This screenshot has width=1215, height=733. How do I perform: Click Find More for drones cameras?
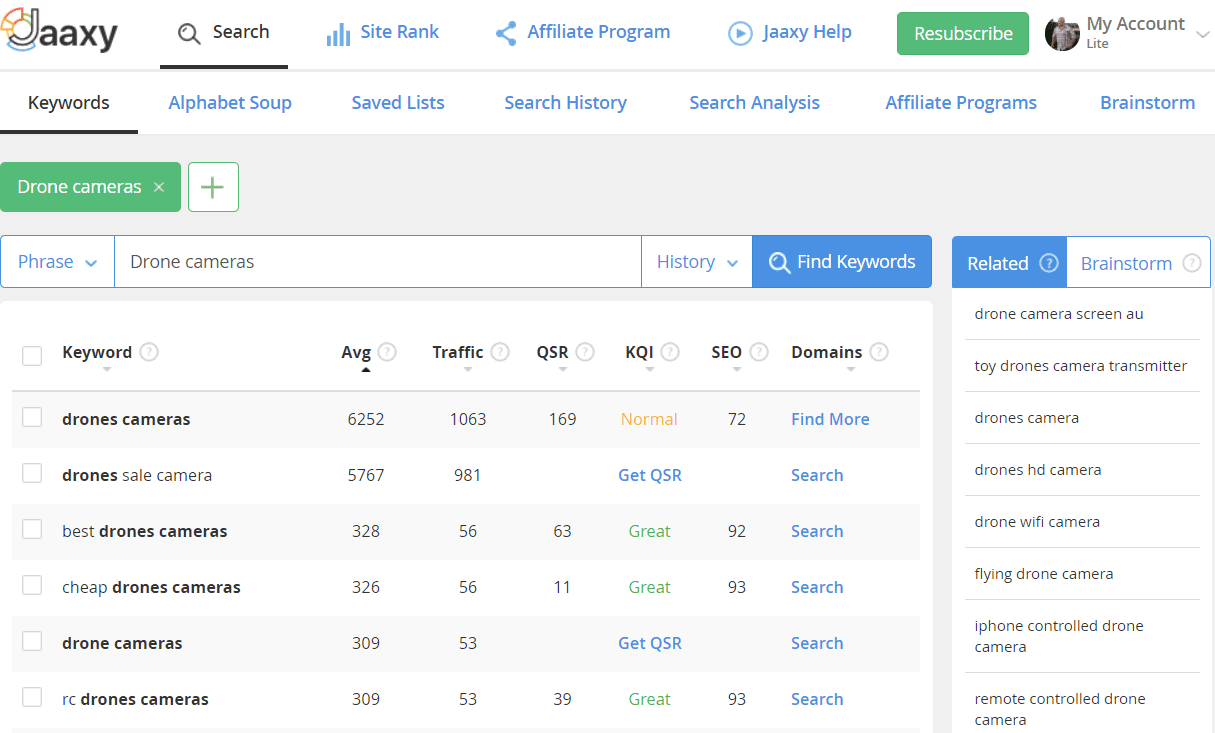click(830, 419)
